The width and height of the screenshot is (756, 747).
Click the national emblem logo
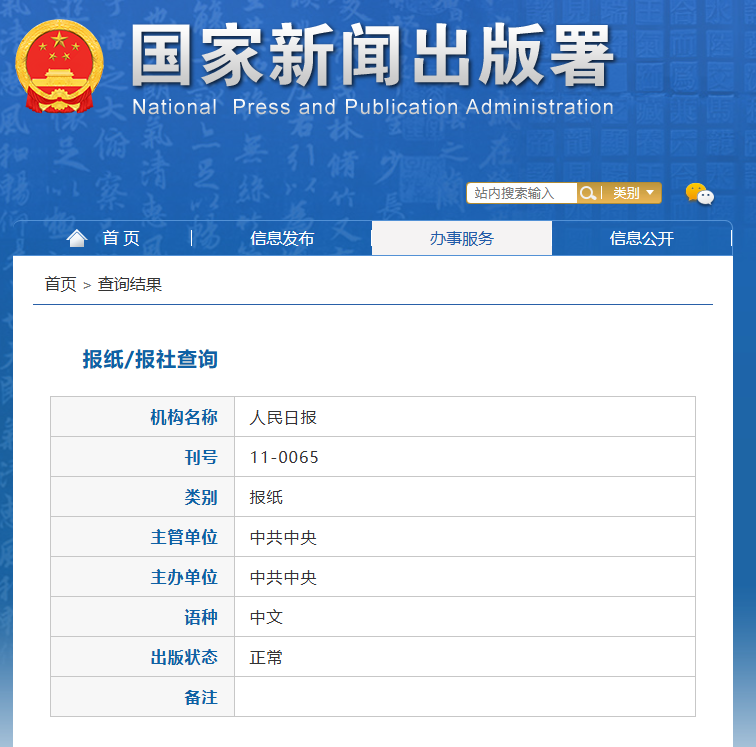(x=59, y=66)
